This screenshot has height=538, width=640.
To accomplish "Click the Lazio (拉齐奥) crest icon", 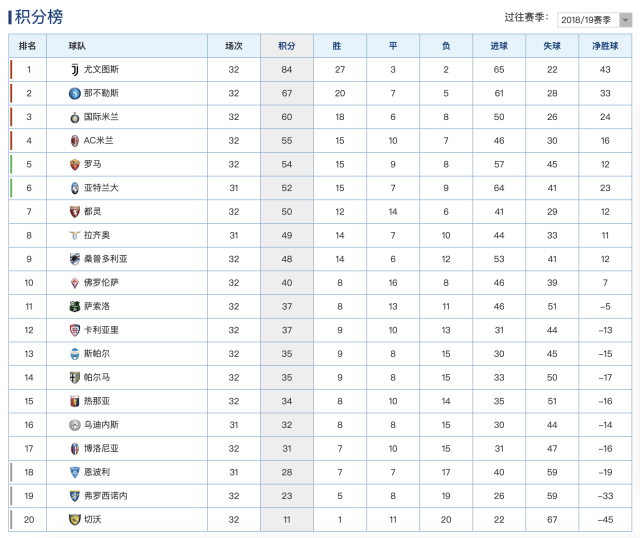I will coord(74,235).
